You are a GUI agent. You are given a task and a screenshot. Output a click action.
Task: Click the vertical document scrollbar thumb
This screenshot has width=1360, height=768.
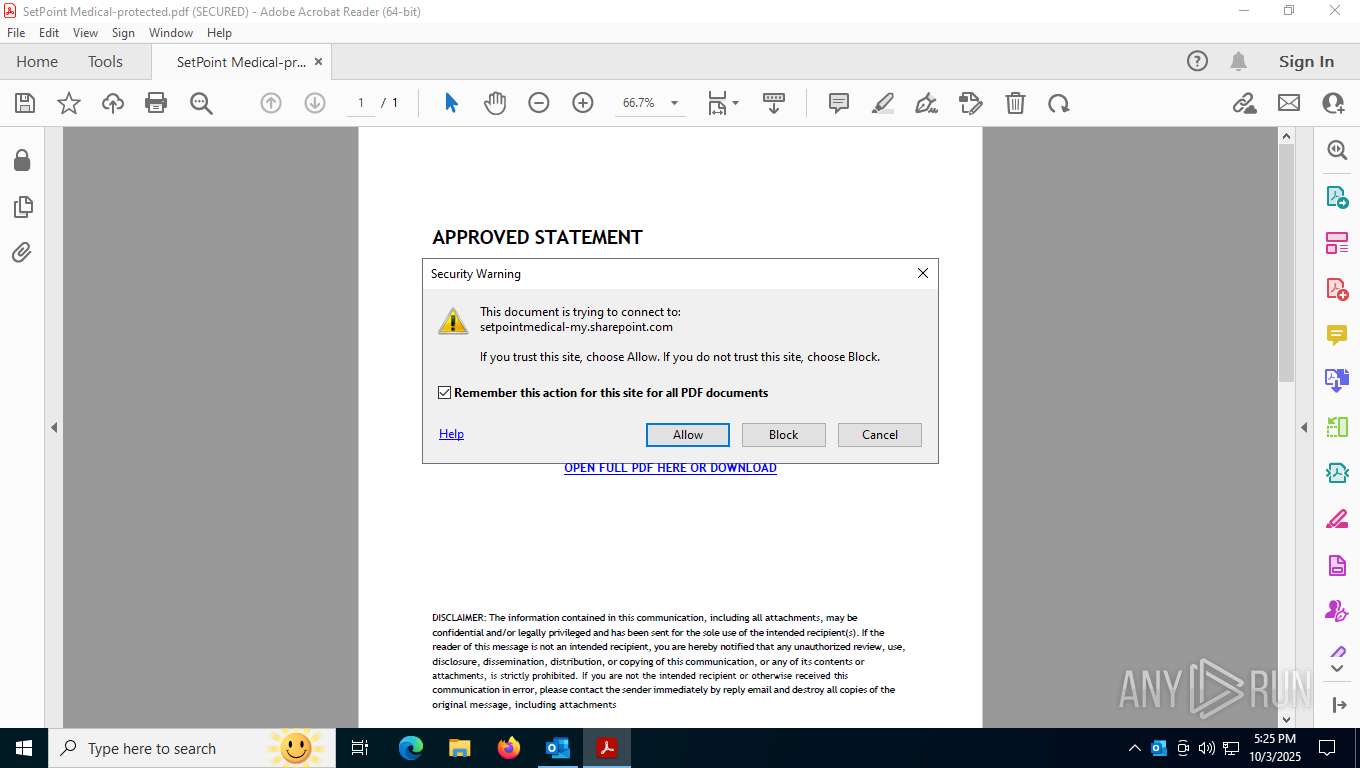pos(1287,262)
